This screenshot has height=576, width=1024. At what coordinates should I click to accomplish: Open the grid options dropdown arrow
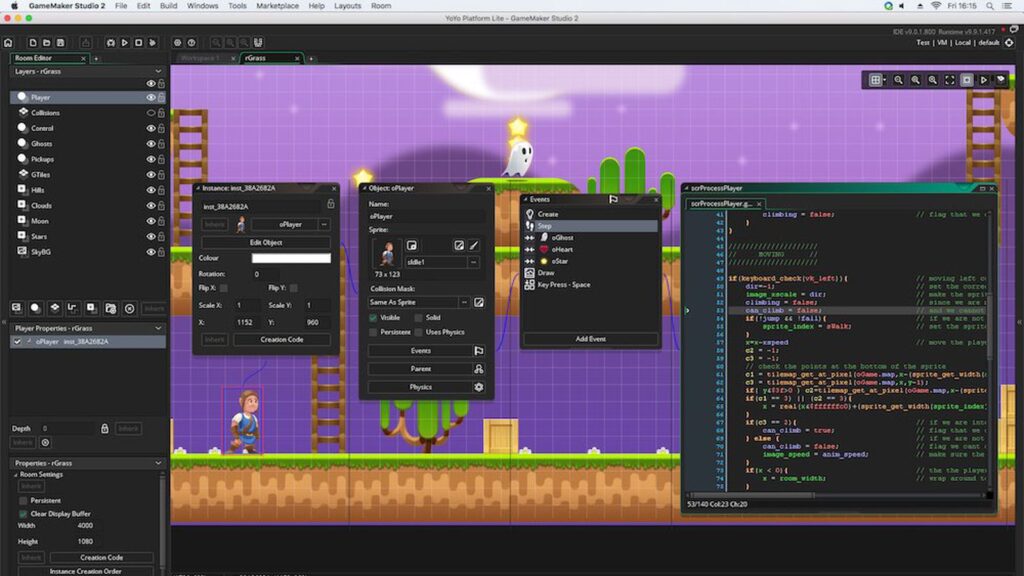coord(884,80)
